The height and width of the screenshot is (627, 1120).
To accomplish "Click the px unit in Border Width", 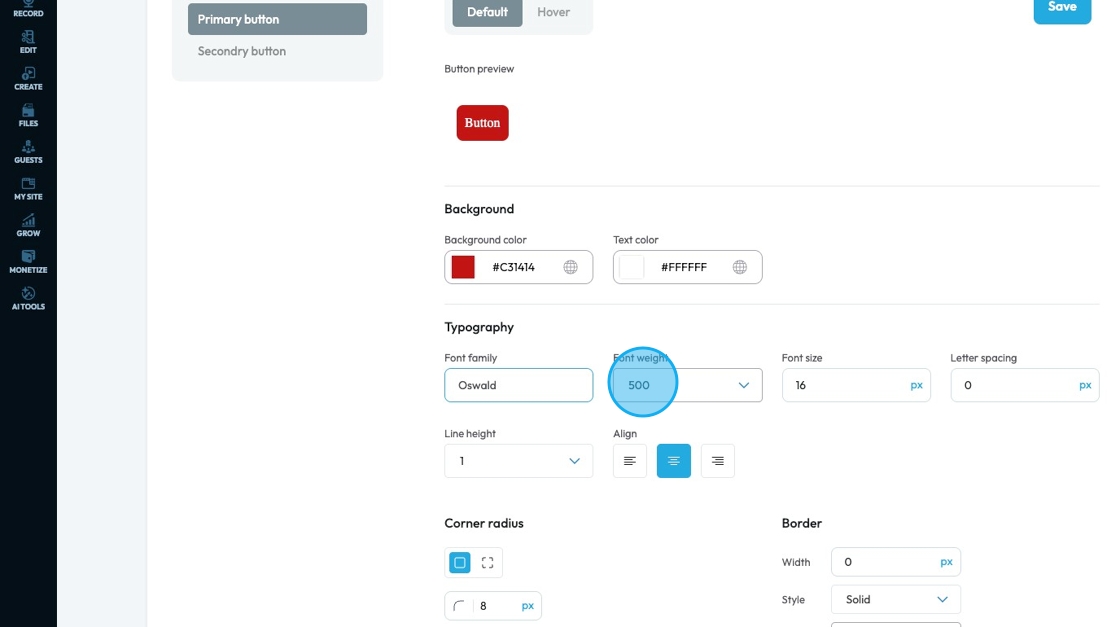I will [946, 562].
